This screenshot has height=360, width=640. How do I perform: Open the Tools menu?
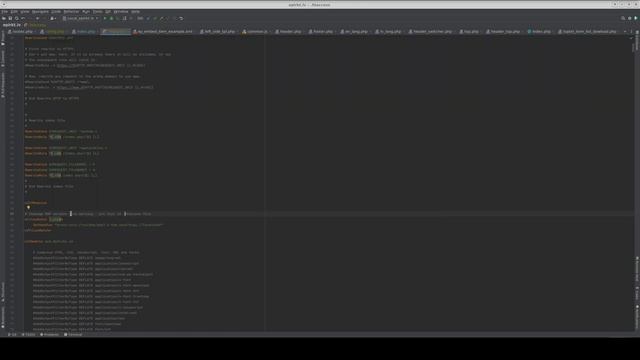(x=97, y=12)
